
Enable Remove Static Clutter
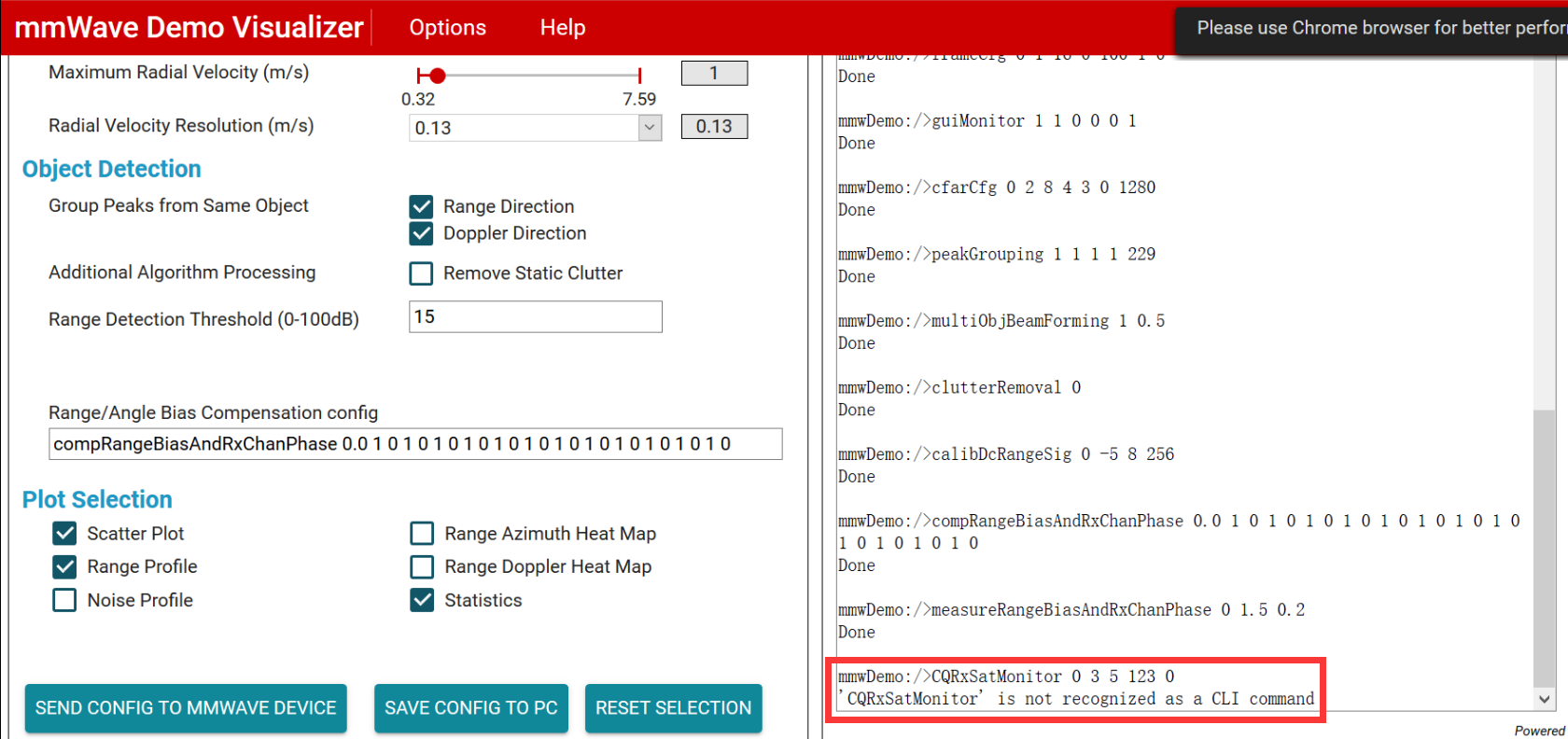421,273
